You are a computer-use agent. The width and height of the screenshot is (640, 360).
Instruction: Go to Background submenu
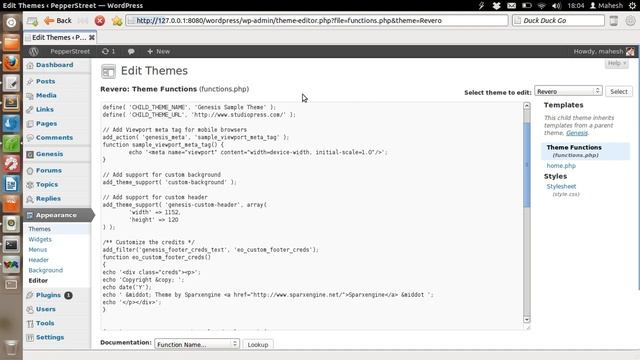[46, 270]
